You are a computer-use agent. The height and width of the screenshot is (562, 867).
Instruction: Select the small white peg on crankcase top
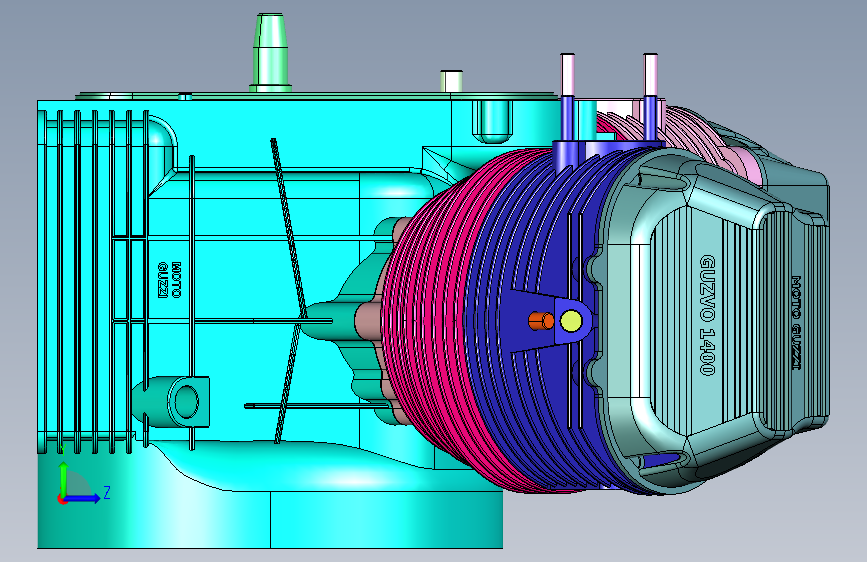pos(452,81)
